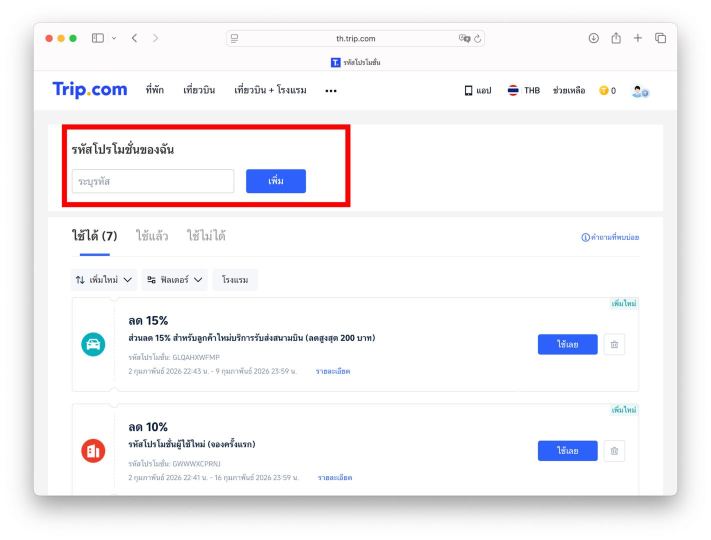Toggle the โรงแรม filter chip
This screenshot has width=711, height=540.
click(x=235, y=280)
